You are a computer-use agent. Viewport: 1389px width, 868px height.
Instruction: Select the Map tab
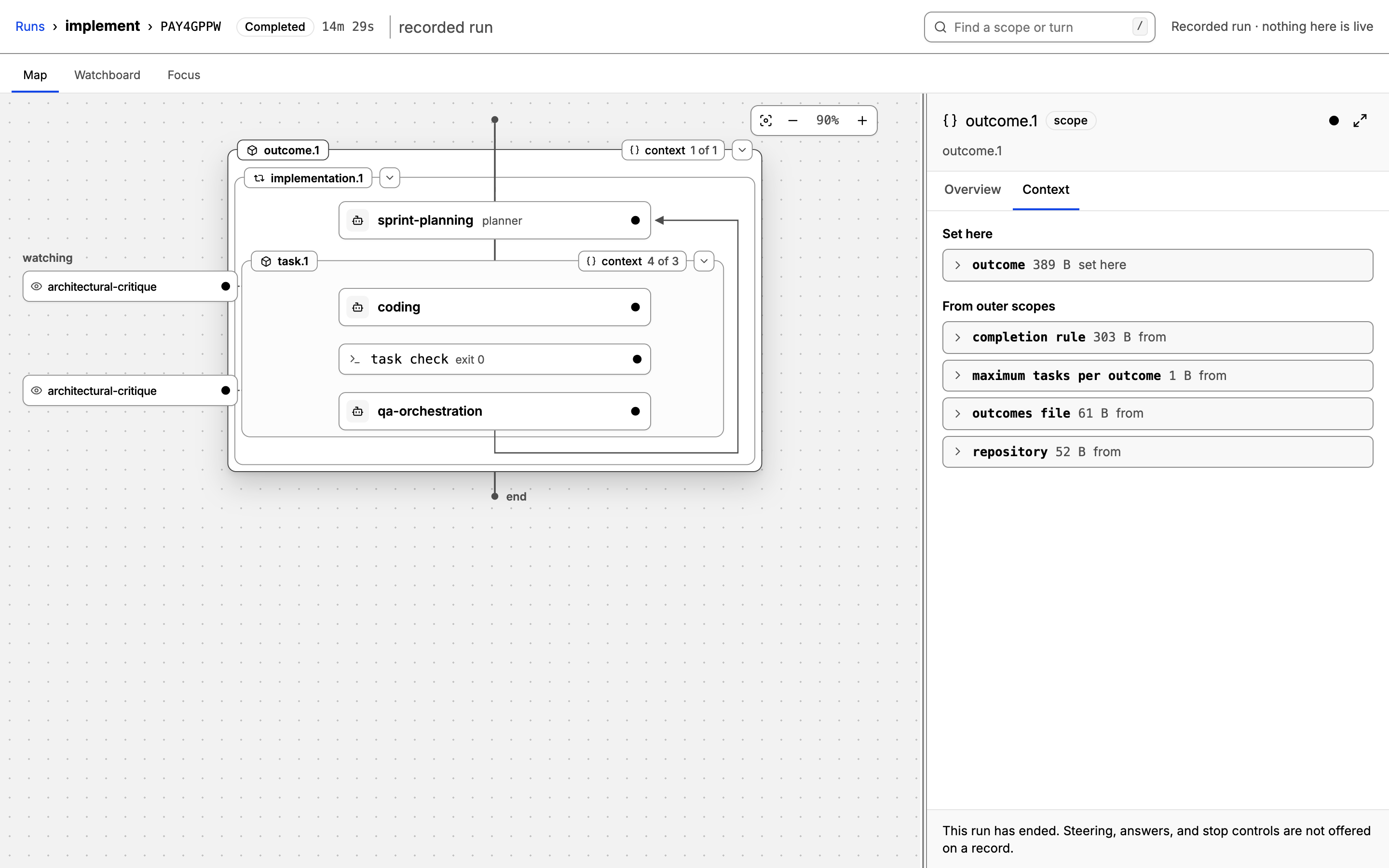point(35,75)
